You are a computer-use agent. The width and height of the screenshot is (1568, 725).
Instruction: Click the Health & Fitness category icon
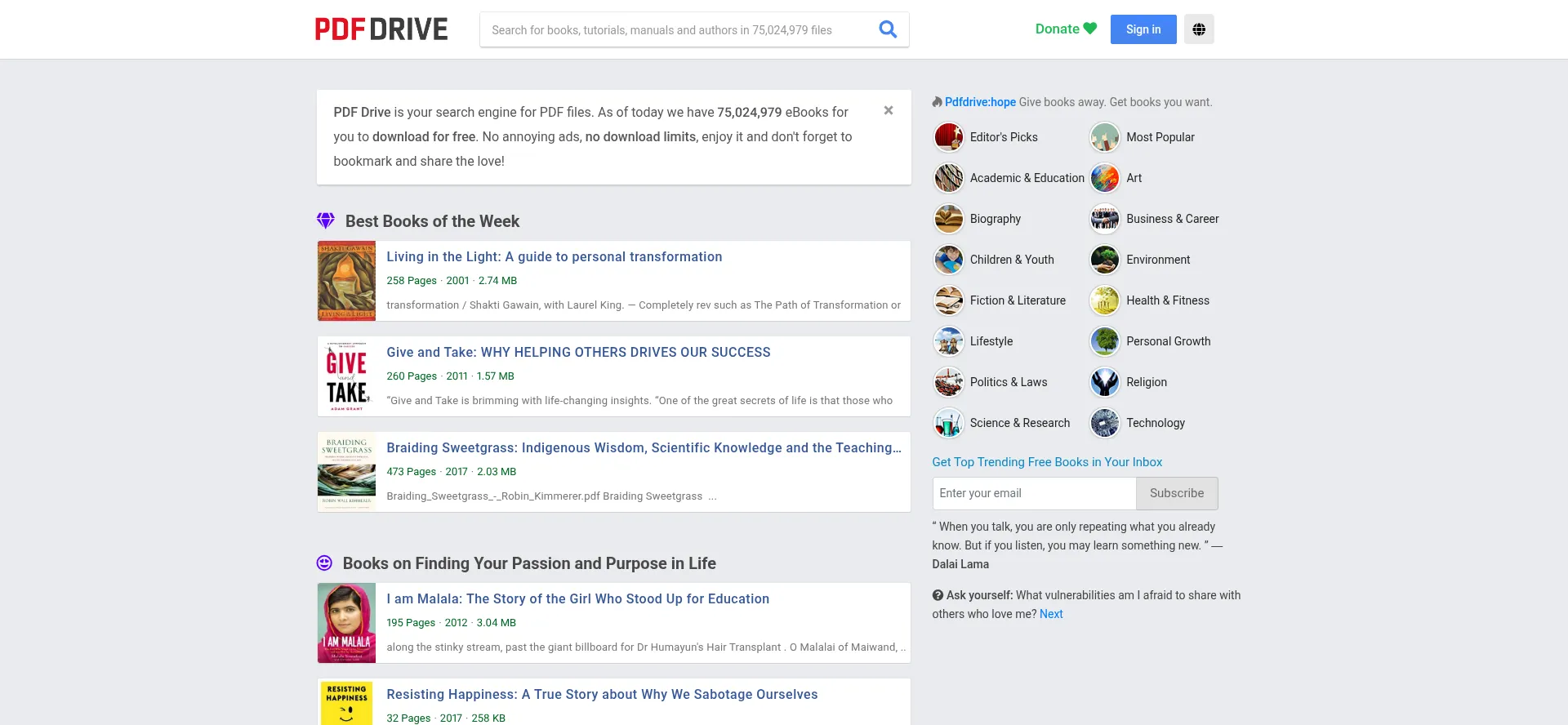1105,300
